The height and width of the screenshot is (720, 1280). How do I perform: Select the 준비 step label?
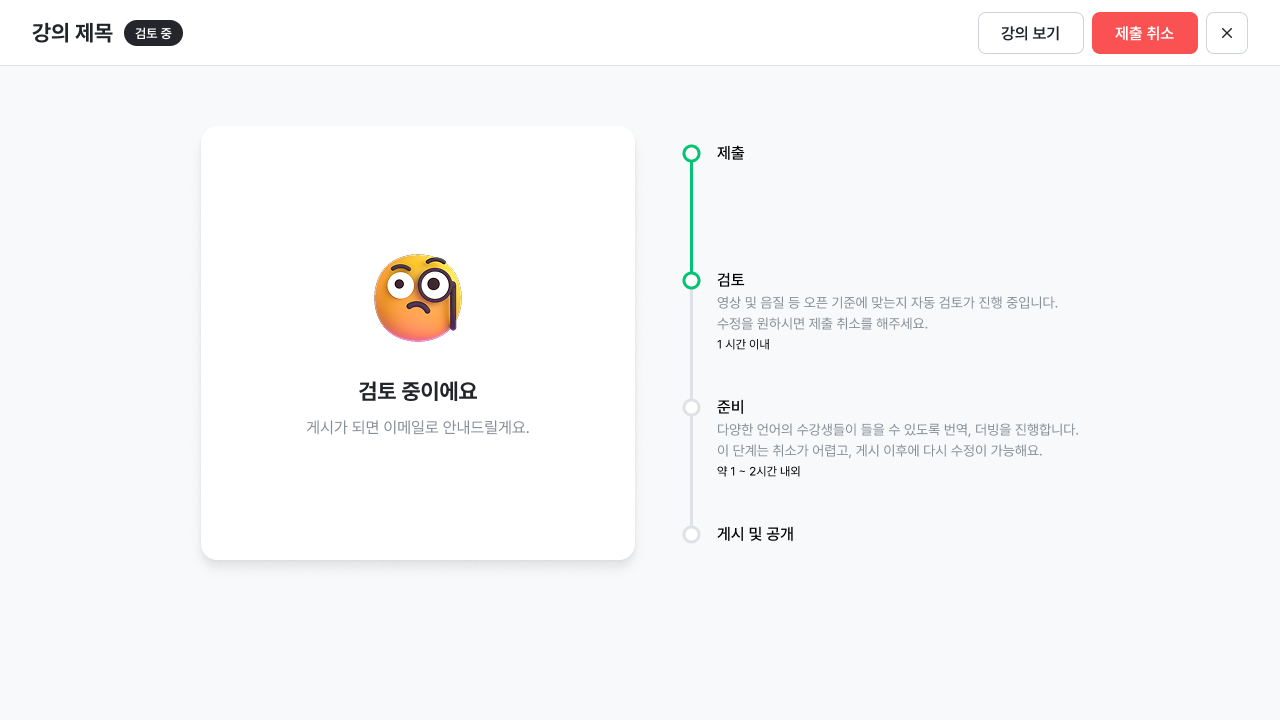pyautogui.click(x=730, y=407)
